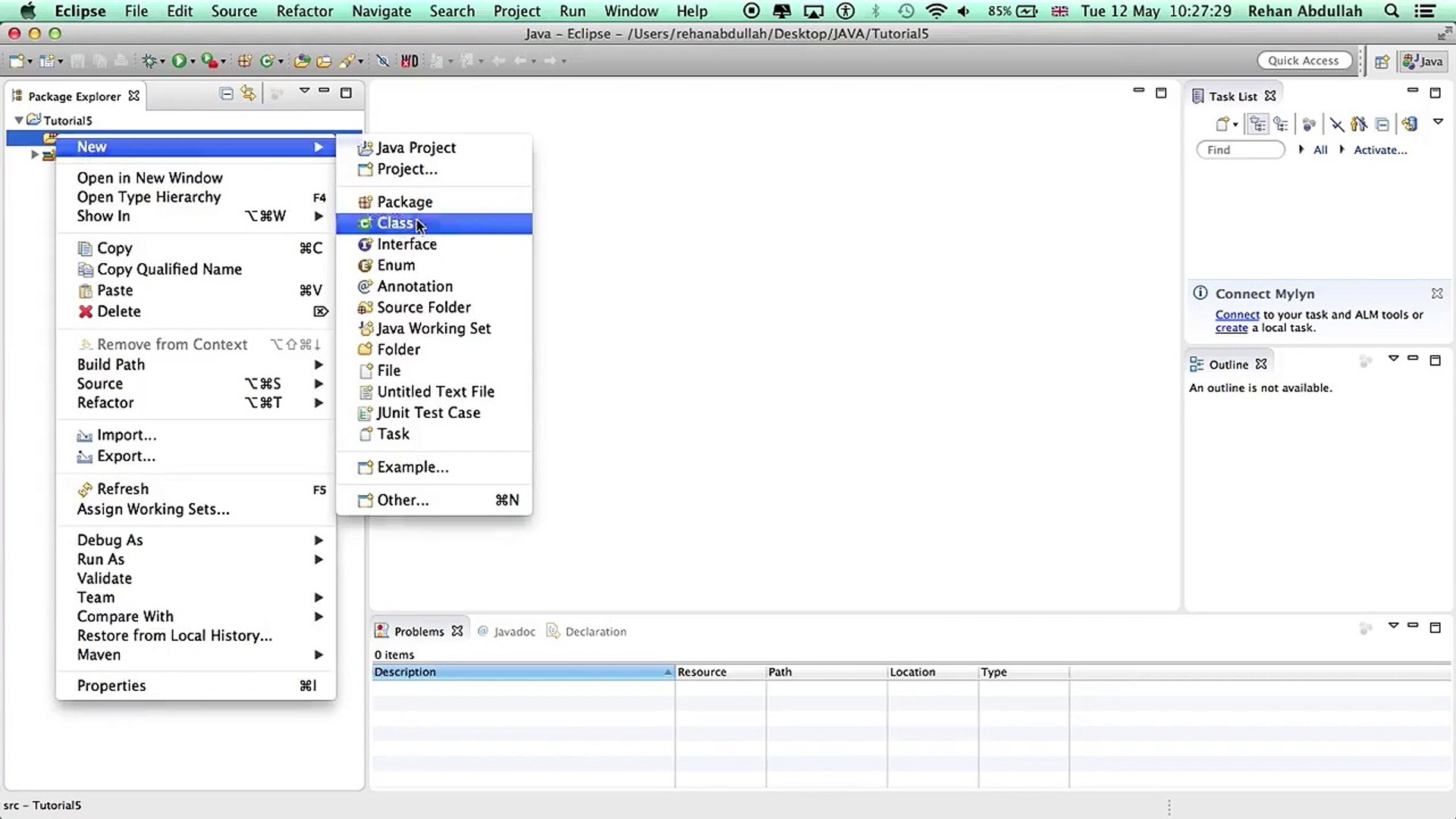
Task: Open the Refactor menu
Action: [304, 11]
